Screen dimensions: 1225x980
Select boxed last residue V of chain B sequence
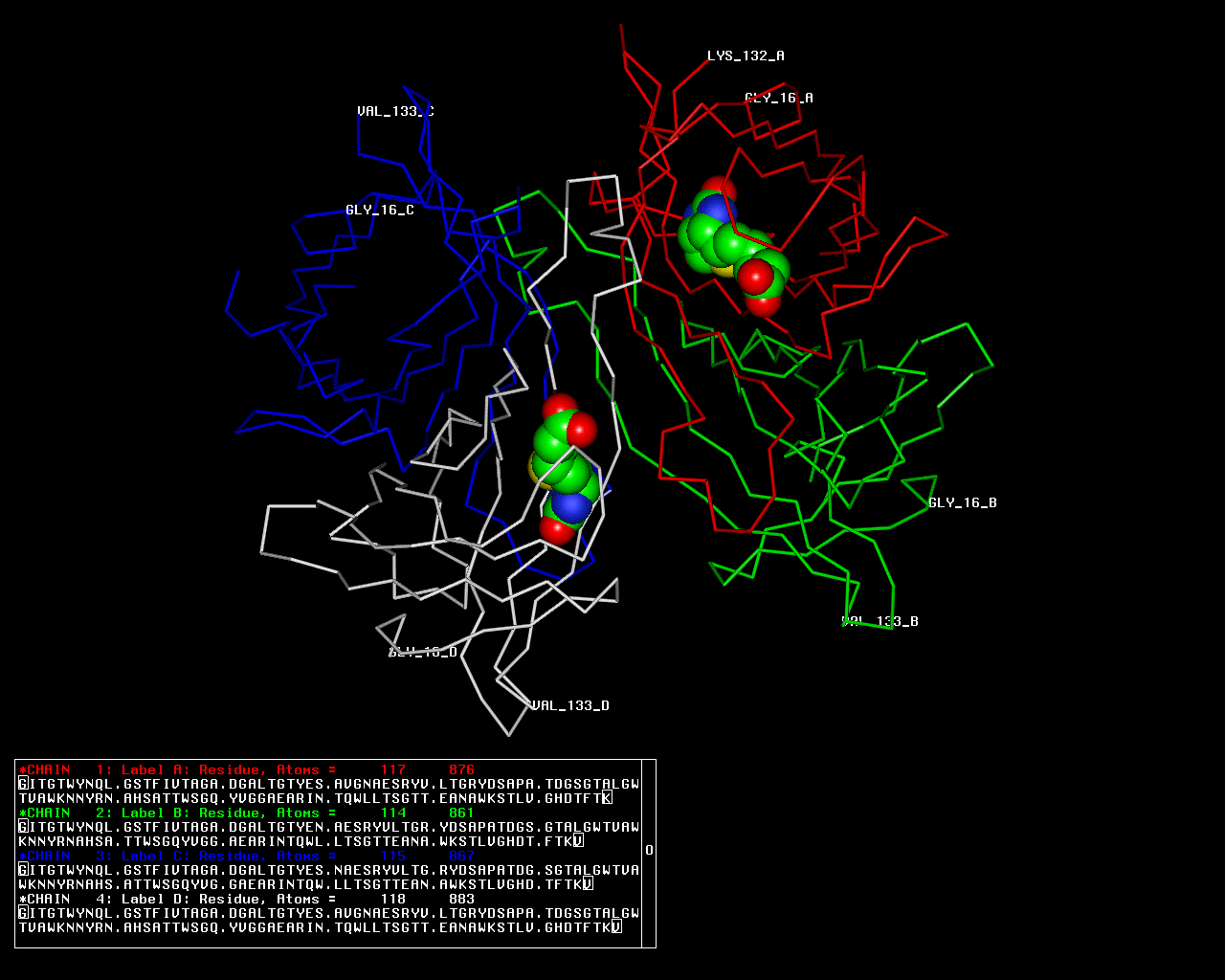(578, 841)
